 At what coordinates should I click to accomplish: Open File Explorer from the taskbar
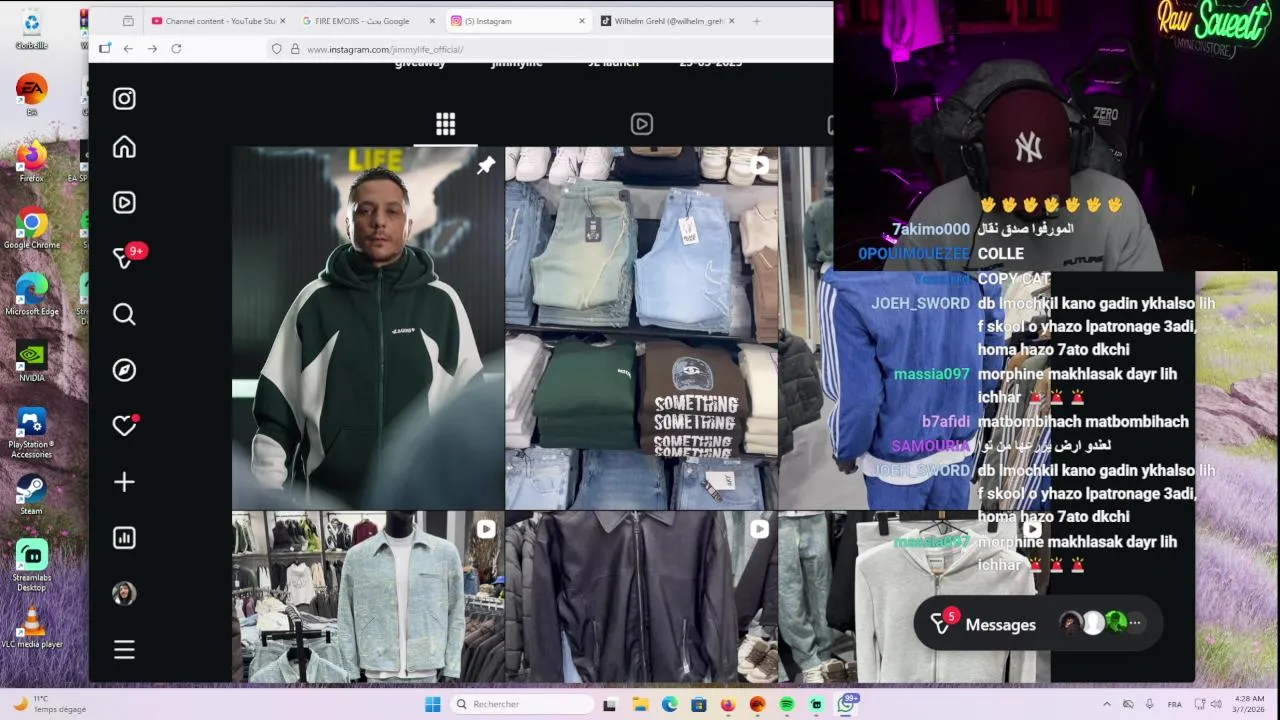point(640,704)
